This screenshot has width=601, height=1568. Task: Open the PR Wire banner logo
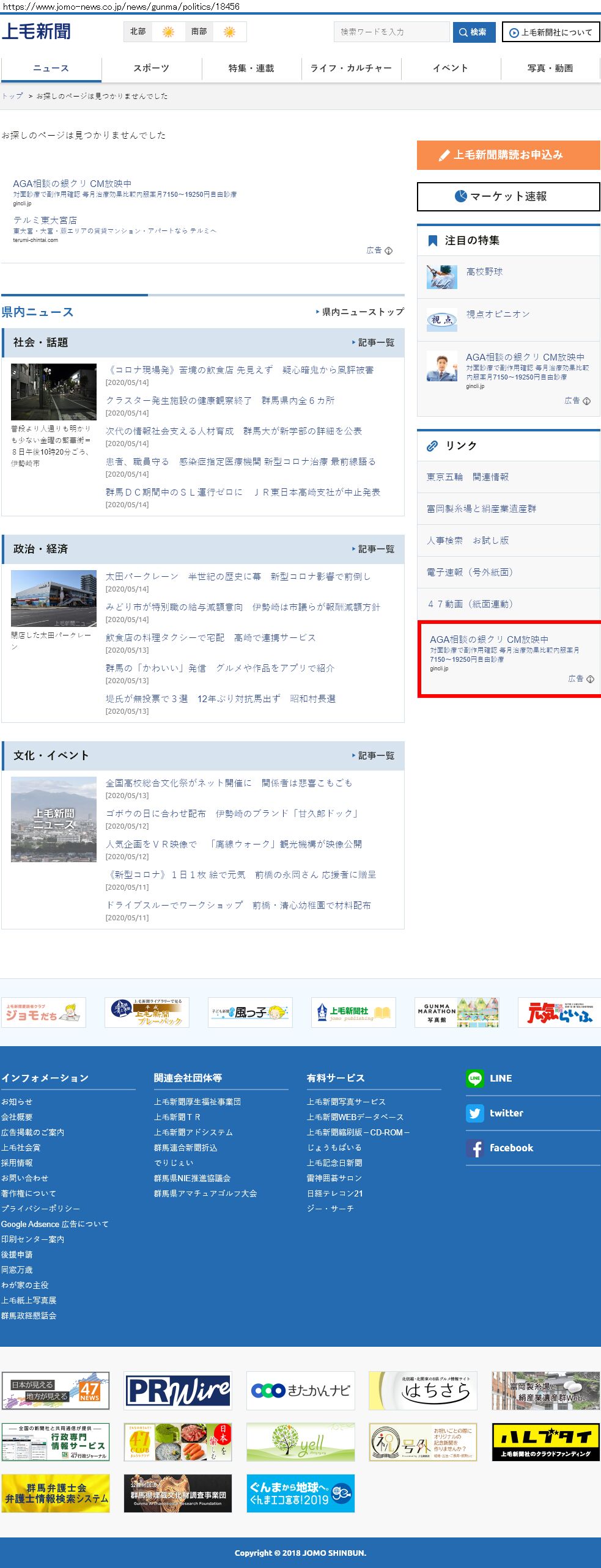178,1391
